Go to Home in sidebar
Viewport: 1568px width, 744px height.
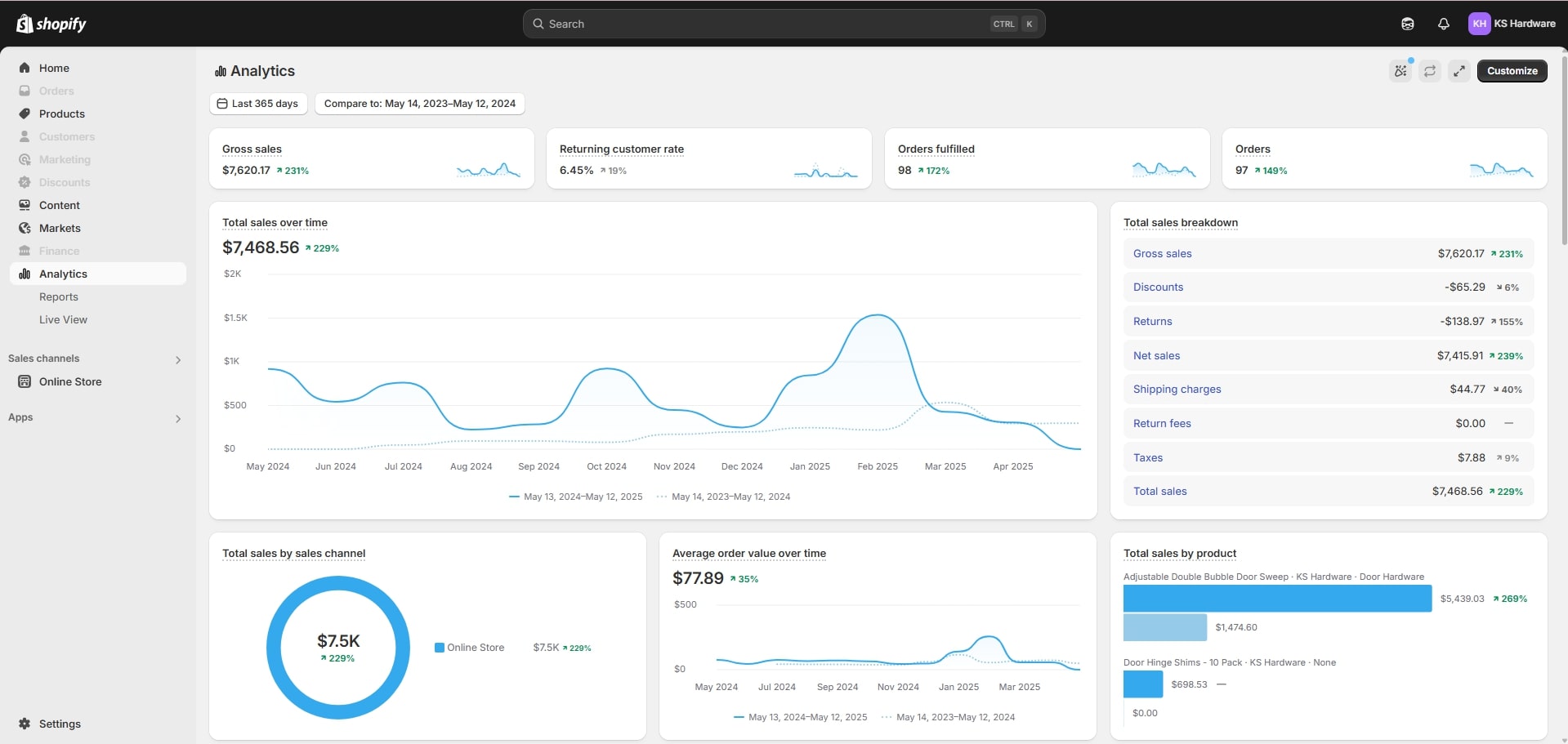(54, 68)
